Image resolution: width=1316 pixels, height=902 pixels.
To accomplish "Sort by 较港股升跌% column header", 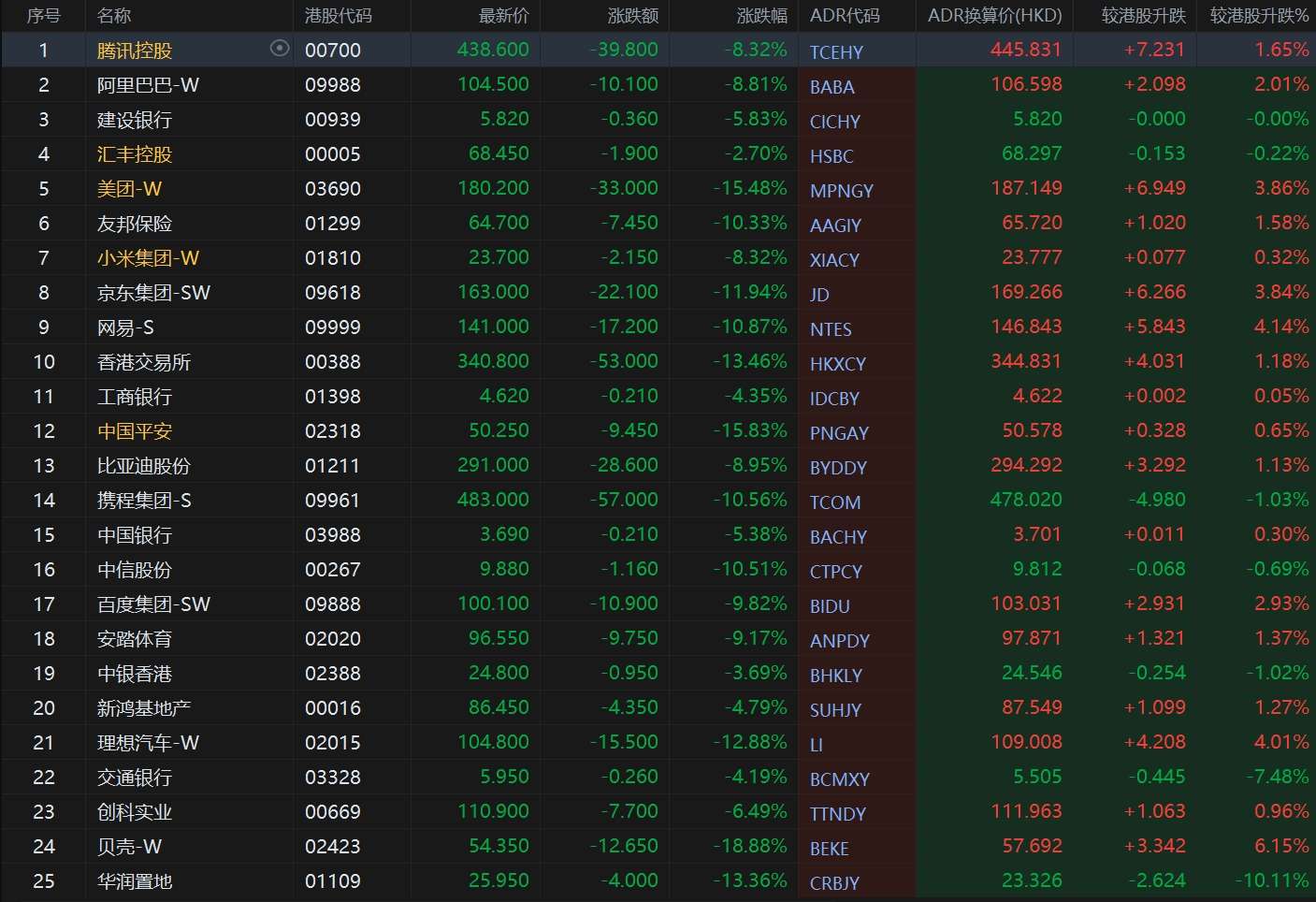I will coord(1259,15).
